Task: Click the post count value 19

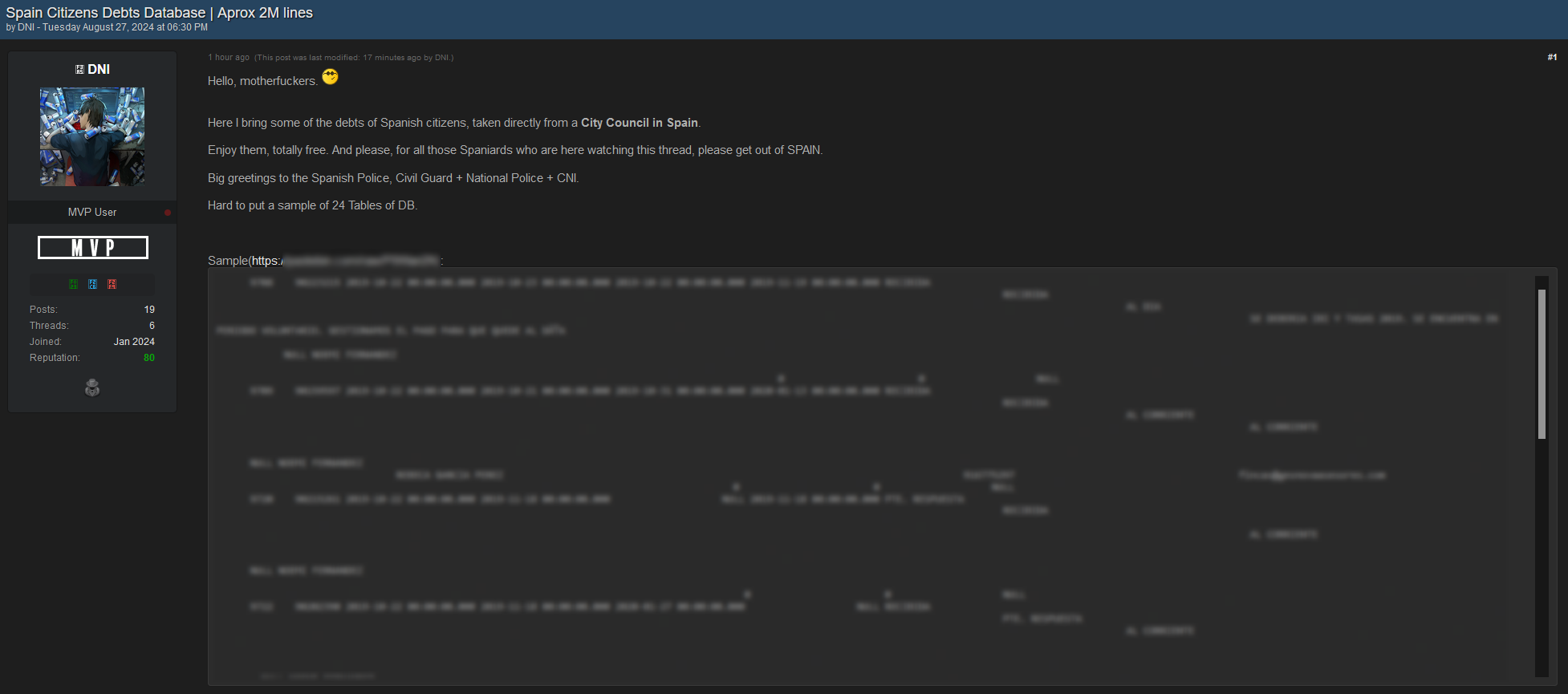Action: [x=149, y=310]
